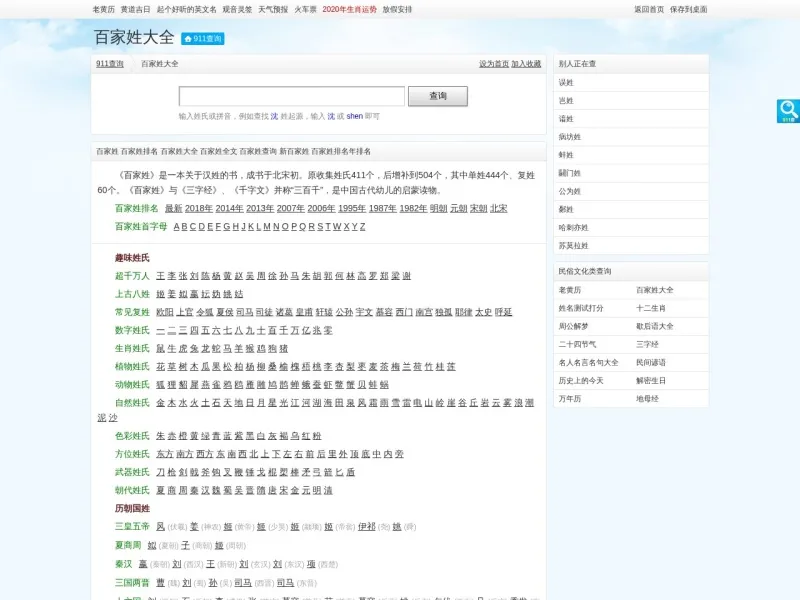800x600 pixels.
Task: Click surname 粉 in 色彩姓氏 row
Action: pos(317,436)
